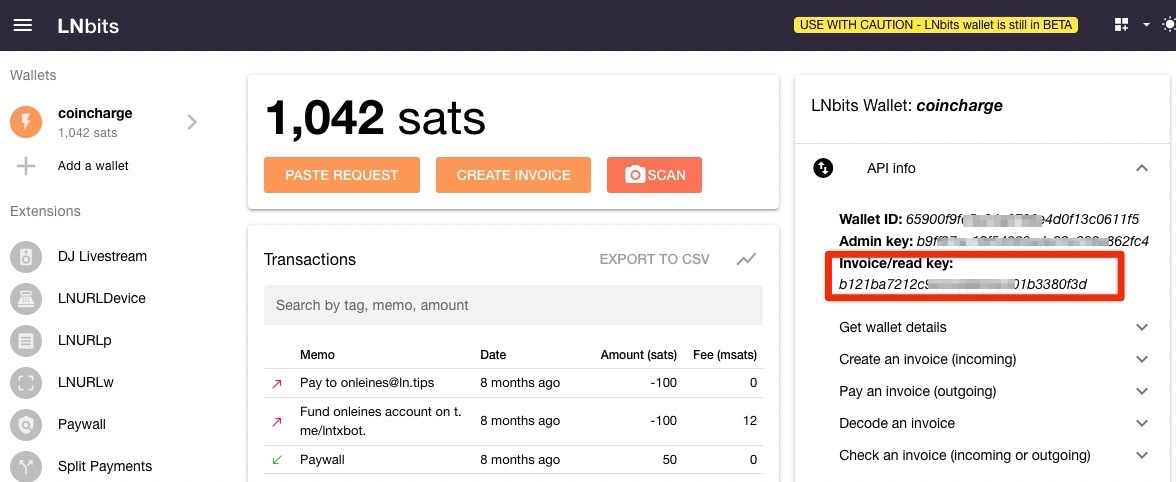The width and height of the screenshot is (1176, 482).
Task: Expand Pay an invoice (outgoing) section
Action: (1142, 391)
